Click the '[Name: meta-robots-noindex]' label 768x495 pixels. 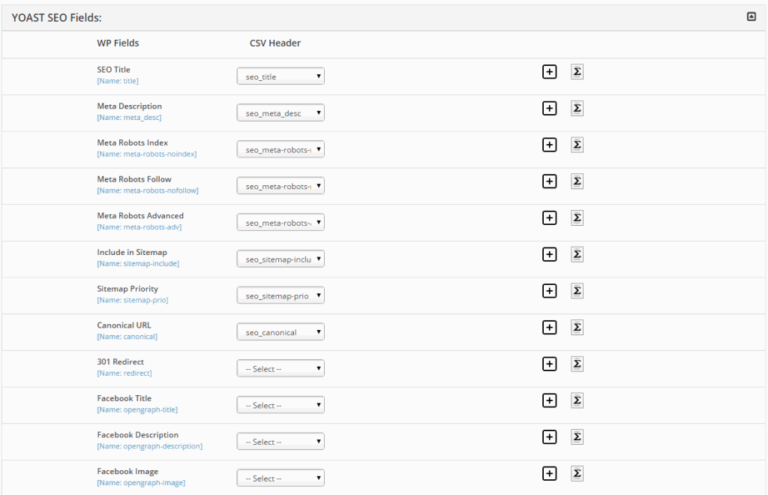click(x=147, y=154)
